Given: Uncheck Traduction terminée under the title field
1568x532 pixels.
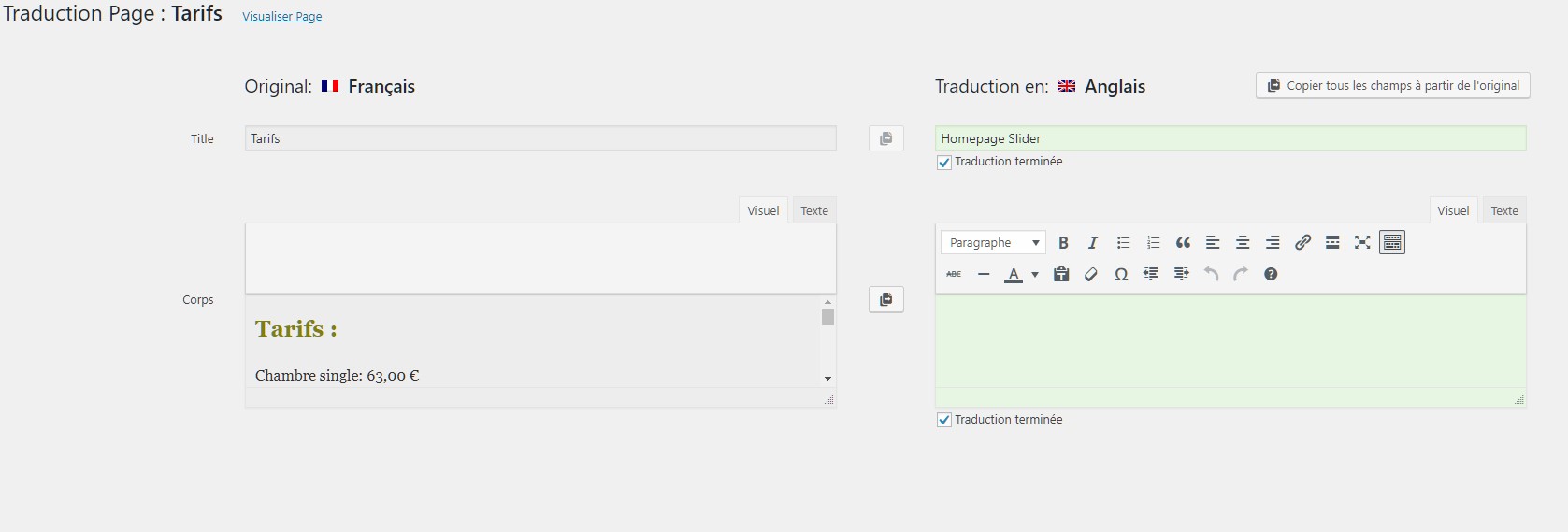Looking at the screenshot, I should coord(944,163).
